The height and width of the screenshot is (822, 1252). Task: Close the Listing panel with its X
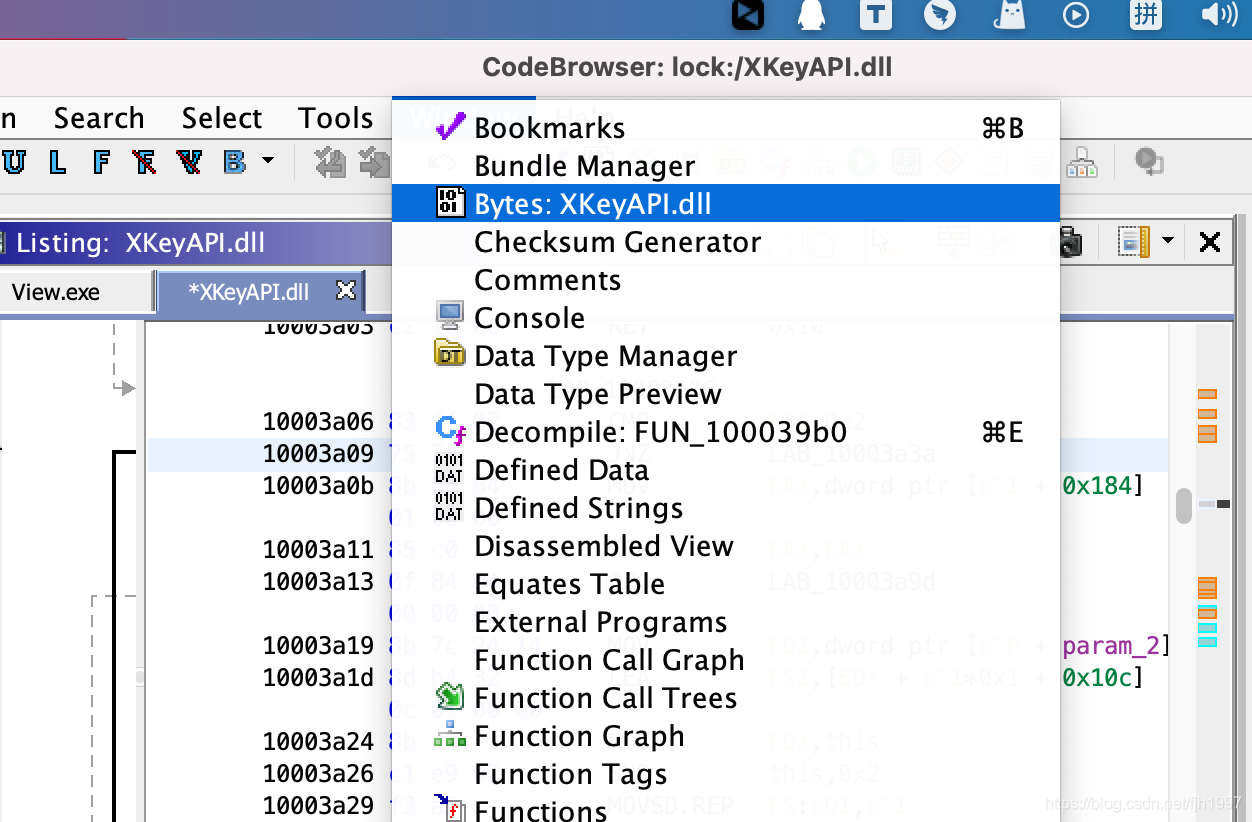pos(1210,242)
